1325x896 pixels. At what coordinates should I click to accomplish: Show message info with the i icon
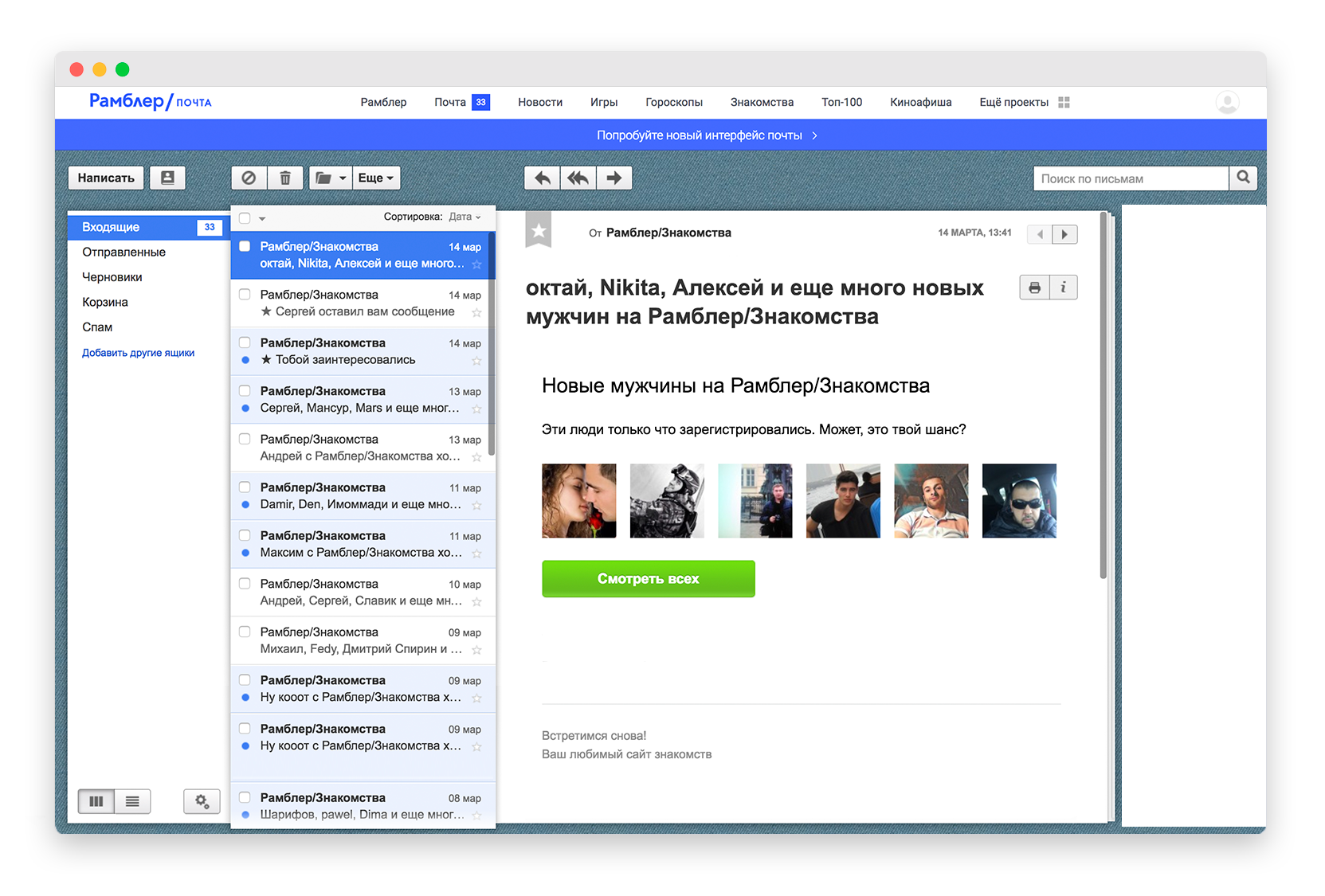click(1063, 288)
